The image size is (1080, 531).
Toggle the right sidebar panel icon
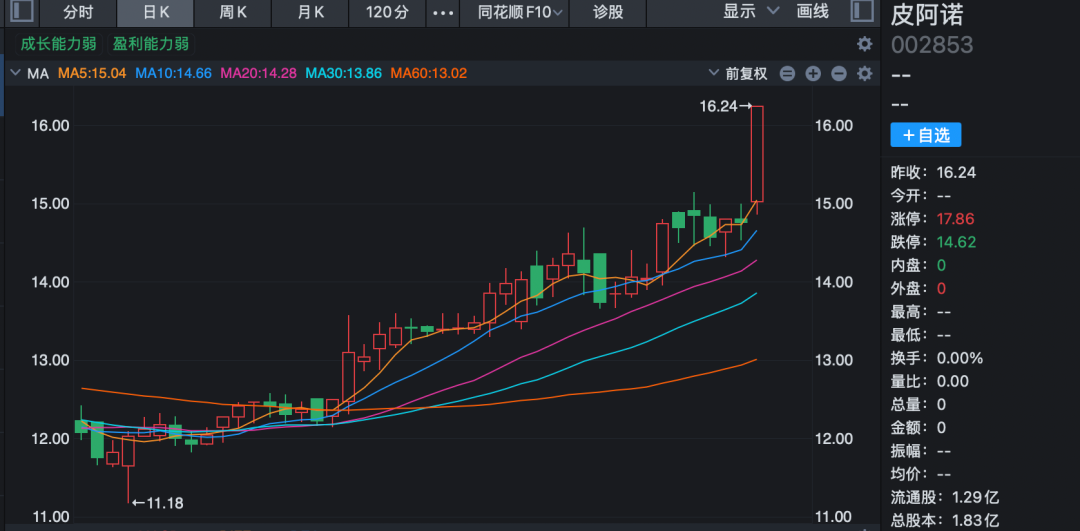click(861, 12)
